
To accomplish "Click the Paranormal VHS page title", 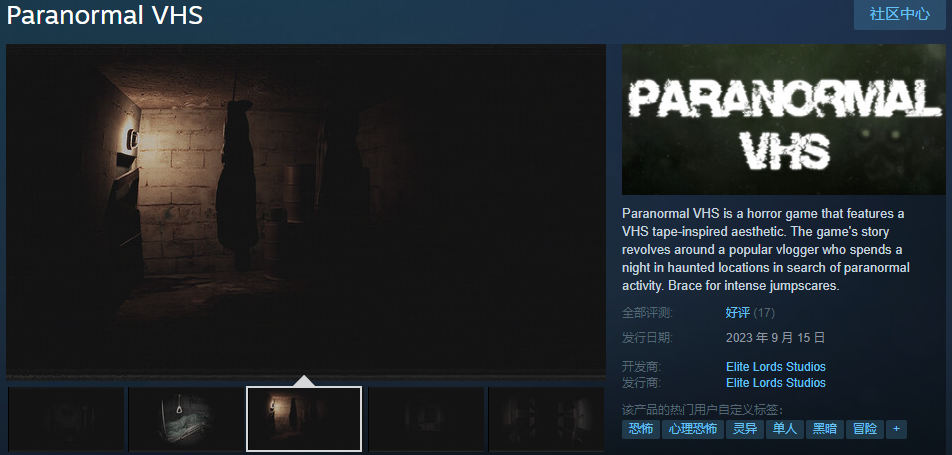I will pos(104,16).
